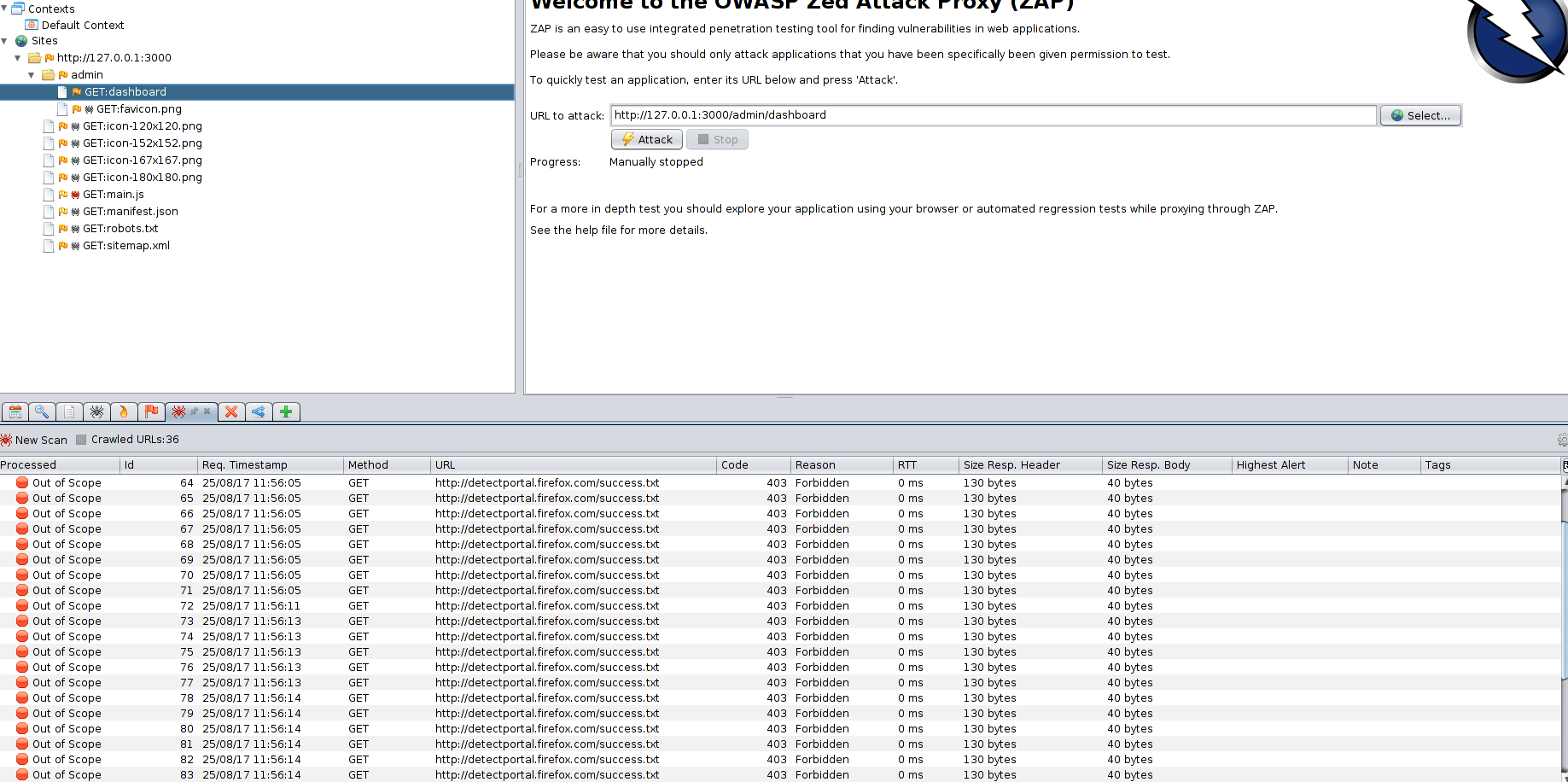Close the Spider tab via small x
The width and height of the screenshot is (1568, 782).
[208, 411]
